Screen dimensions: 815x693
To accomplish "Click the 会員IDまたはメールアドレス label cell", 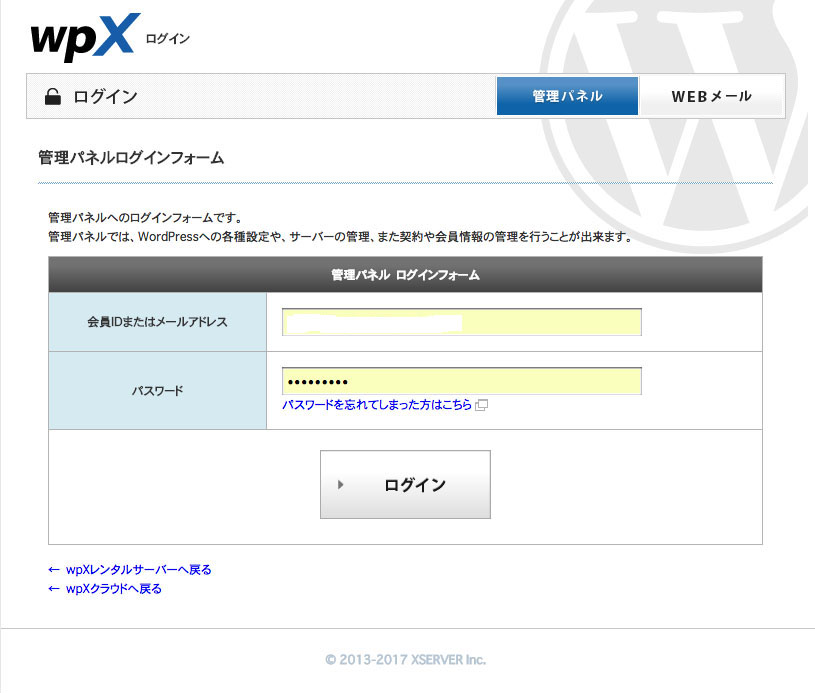I will click(x=157, y=322).
